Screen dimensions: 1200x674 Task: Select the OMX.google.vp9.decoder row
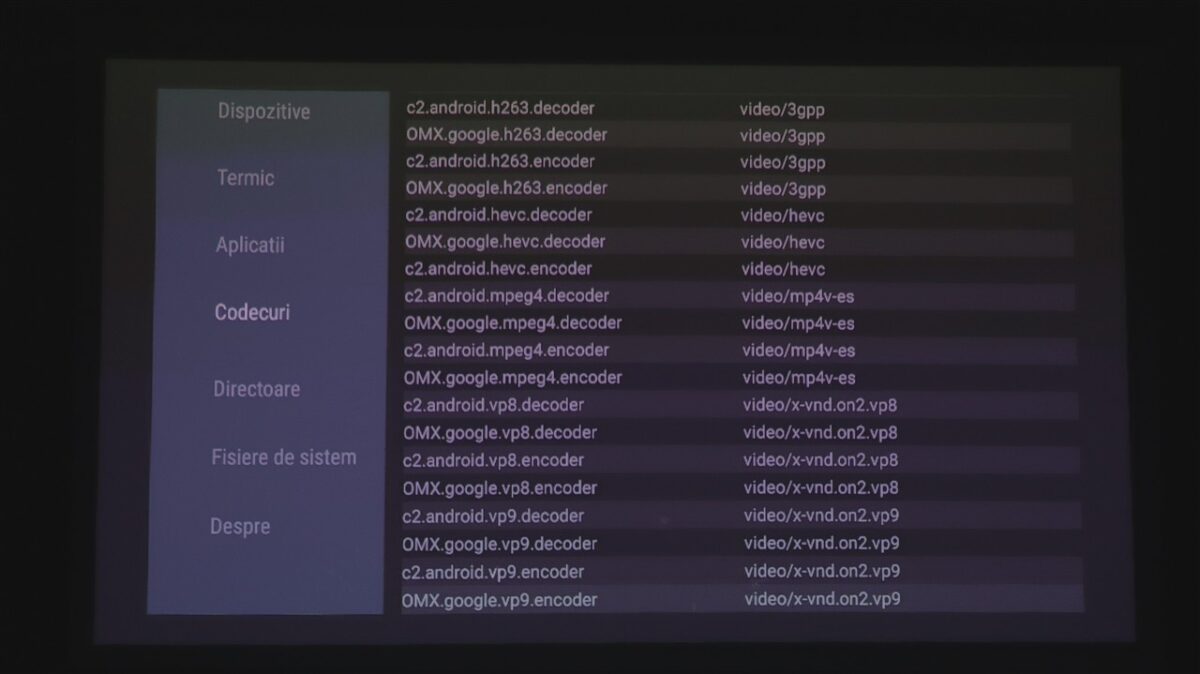[x=499, y=544]
